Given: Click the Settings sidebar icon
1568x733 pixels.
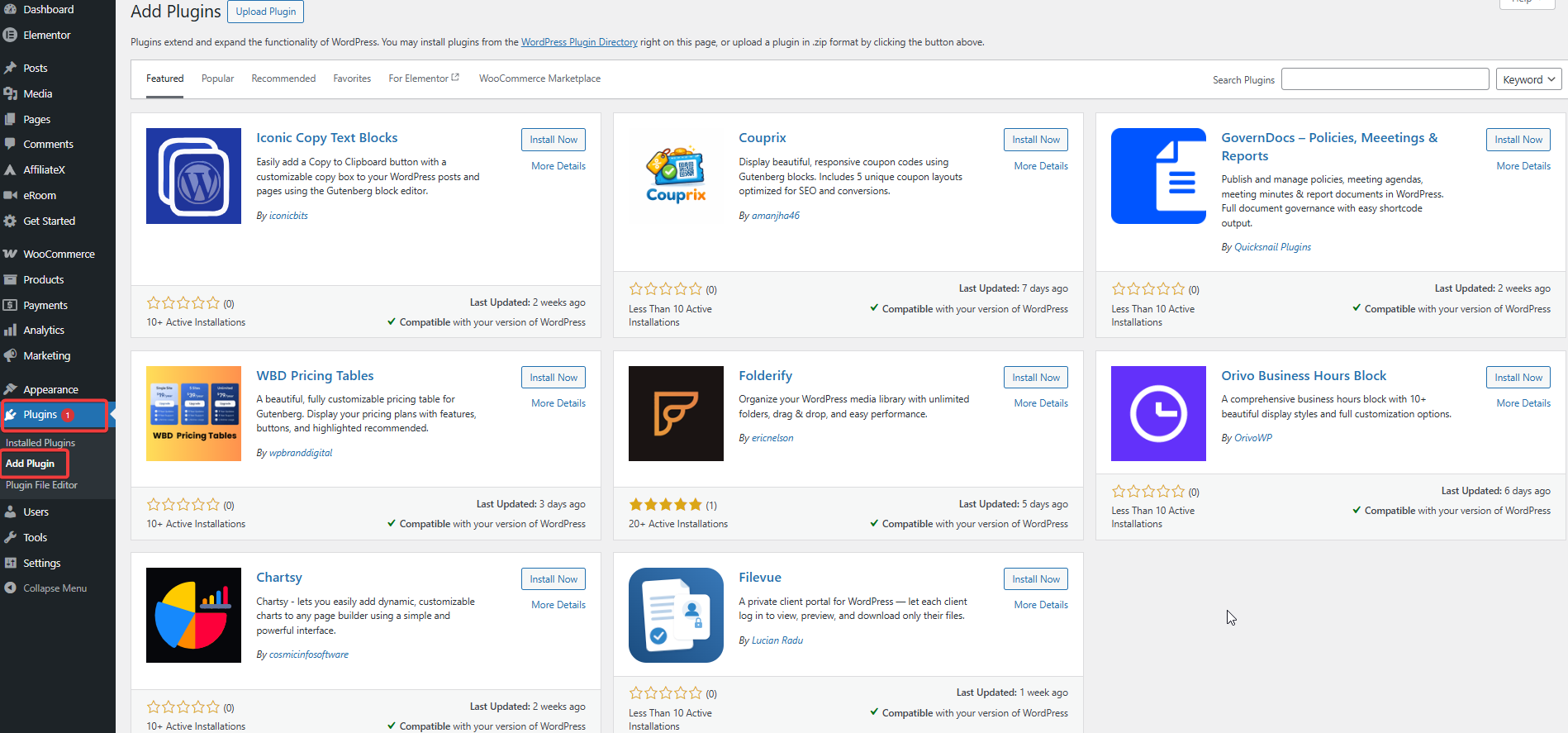Looking at the screenshot, I should (x=11, y=563).
